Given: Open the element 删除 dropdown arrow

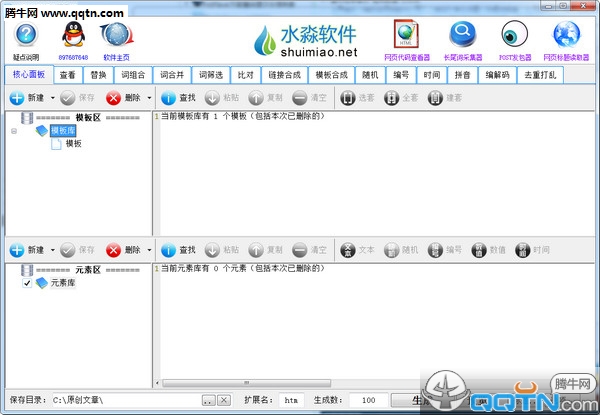Looking at the screenshot, I should pyautogui.click(x=149, y=250).
